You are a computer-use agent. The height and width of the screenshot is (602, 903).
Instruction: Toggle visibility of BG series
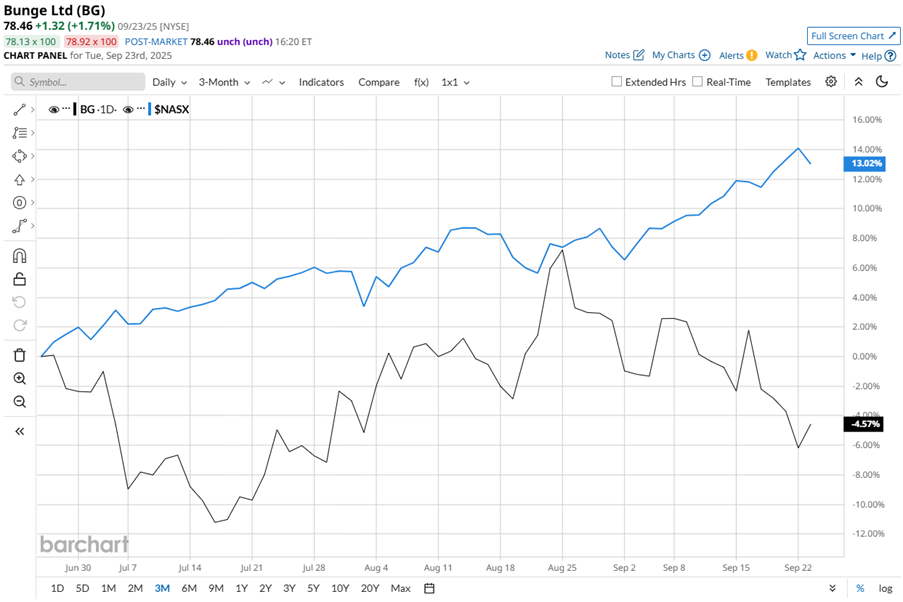coord(54,109)
